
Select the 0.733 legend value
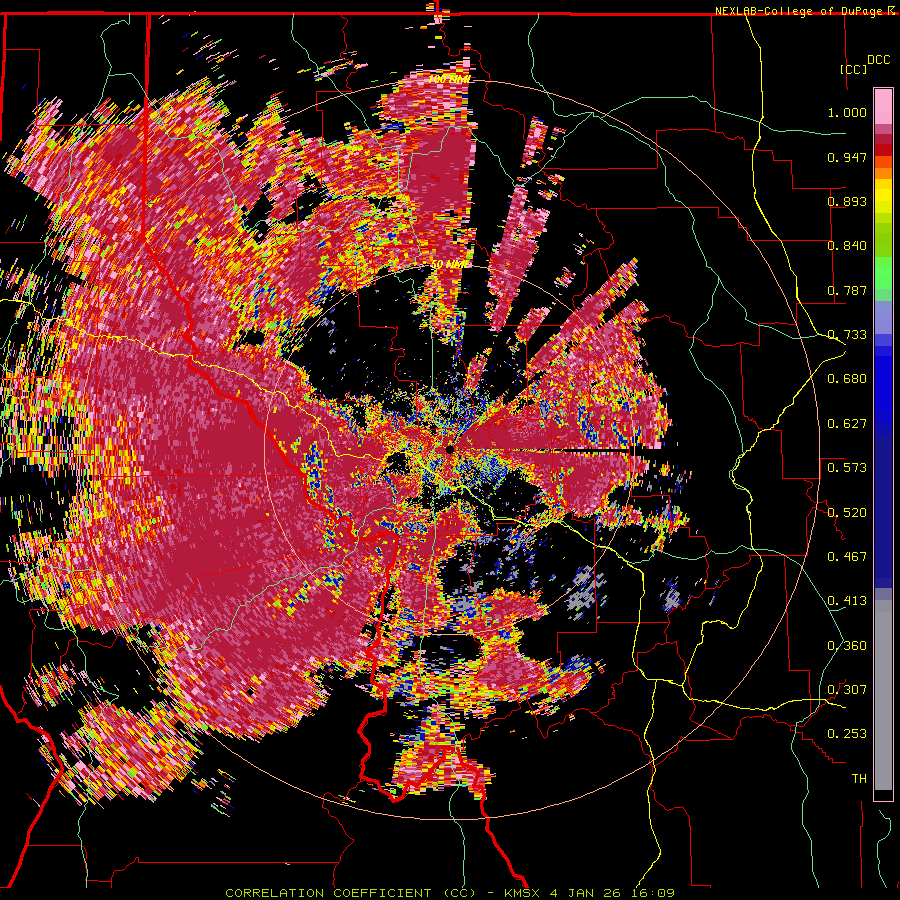pos(847,335)
